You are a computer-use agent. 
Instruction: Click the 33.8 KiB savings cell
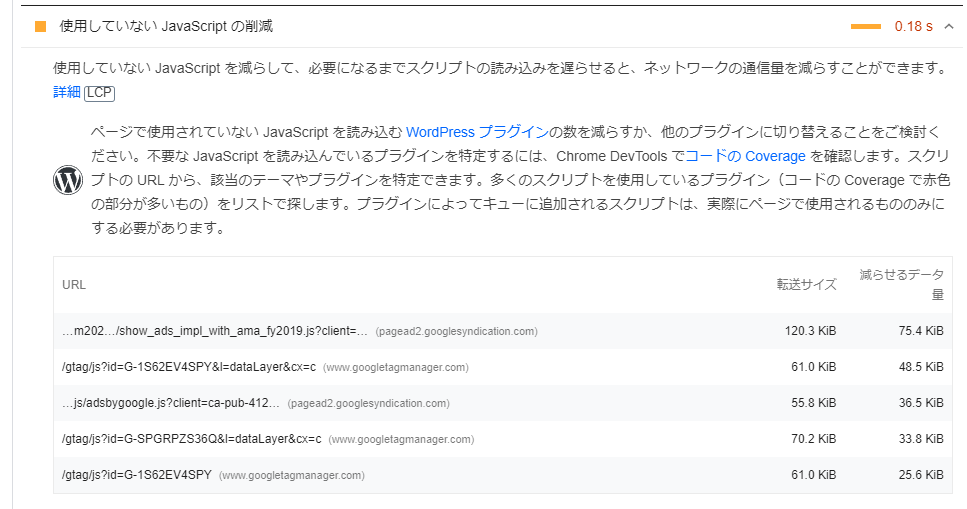pyautogui.click(x=921, y=439)
